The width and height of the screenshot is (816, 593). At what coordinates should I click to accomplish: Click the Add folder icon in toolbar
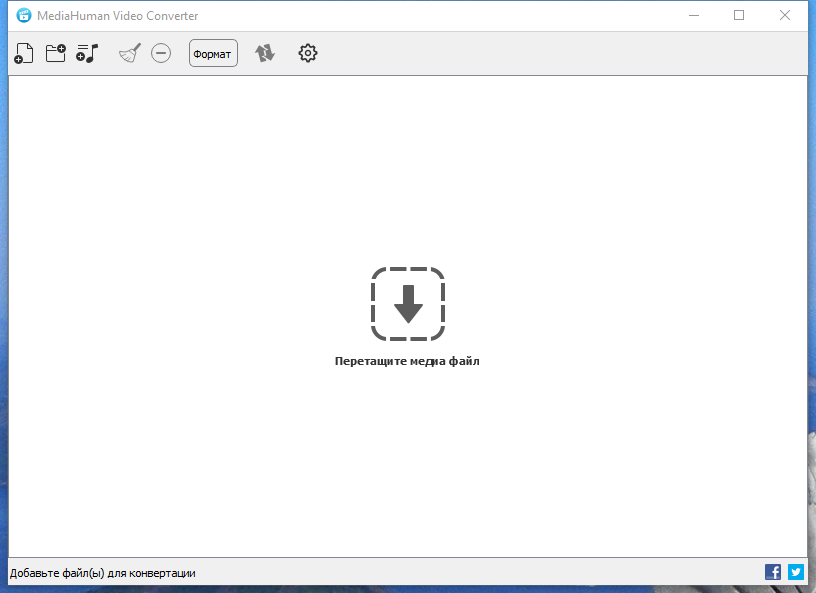click(x=56, y=53)
